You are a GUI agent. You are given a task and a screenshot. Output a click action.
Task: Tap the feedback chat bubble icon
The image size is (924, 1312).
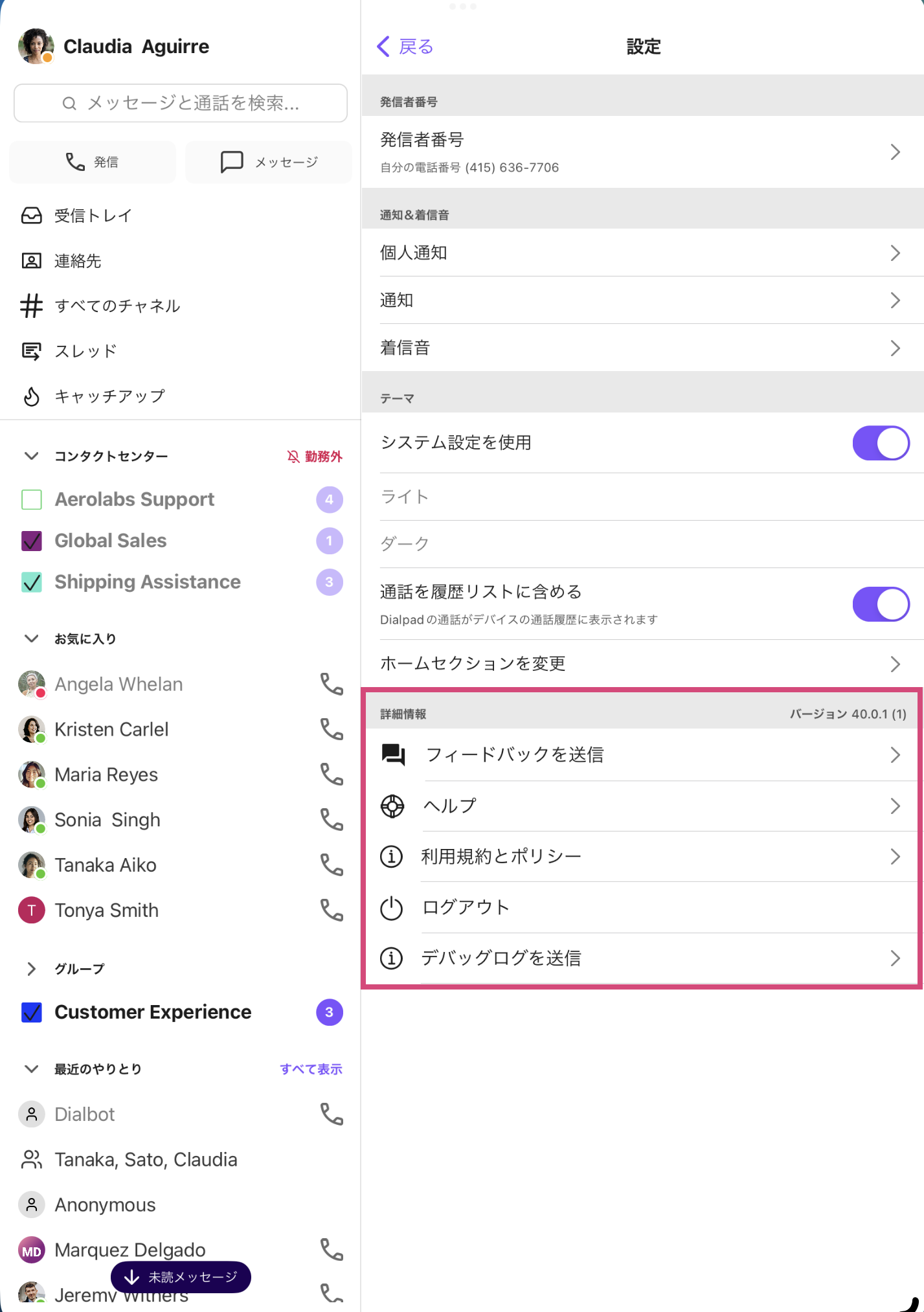[393, 755]
